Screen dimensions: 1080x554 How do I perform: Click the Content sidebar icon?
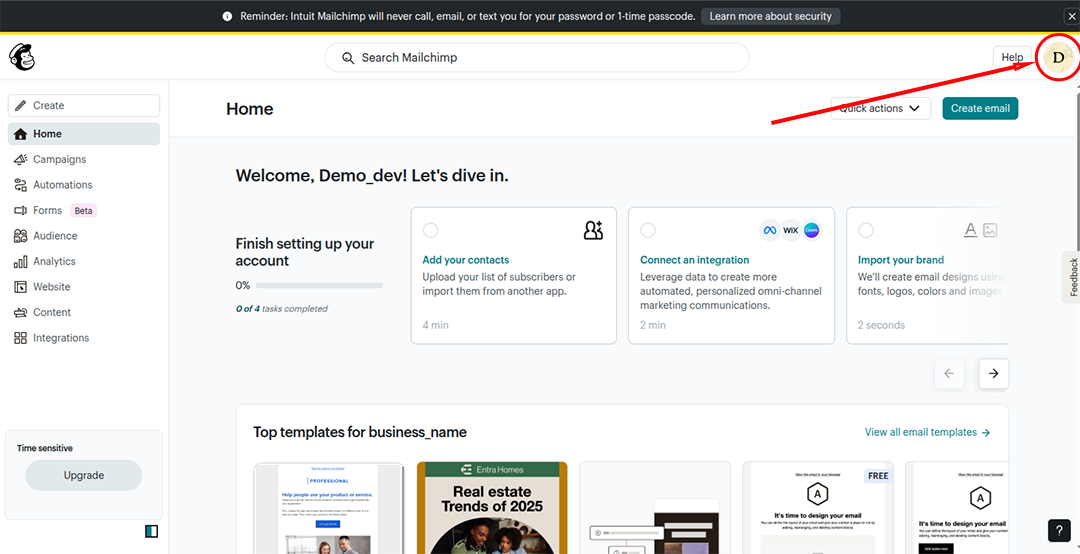pyautogui.click(x=21, y=312)
